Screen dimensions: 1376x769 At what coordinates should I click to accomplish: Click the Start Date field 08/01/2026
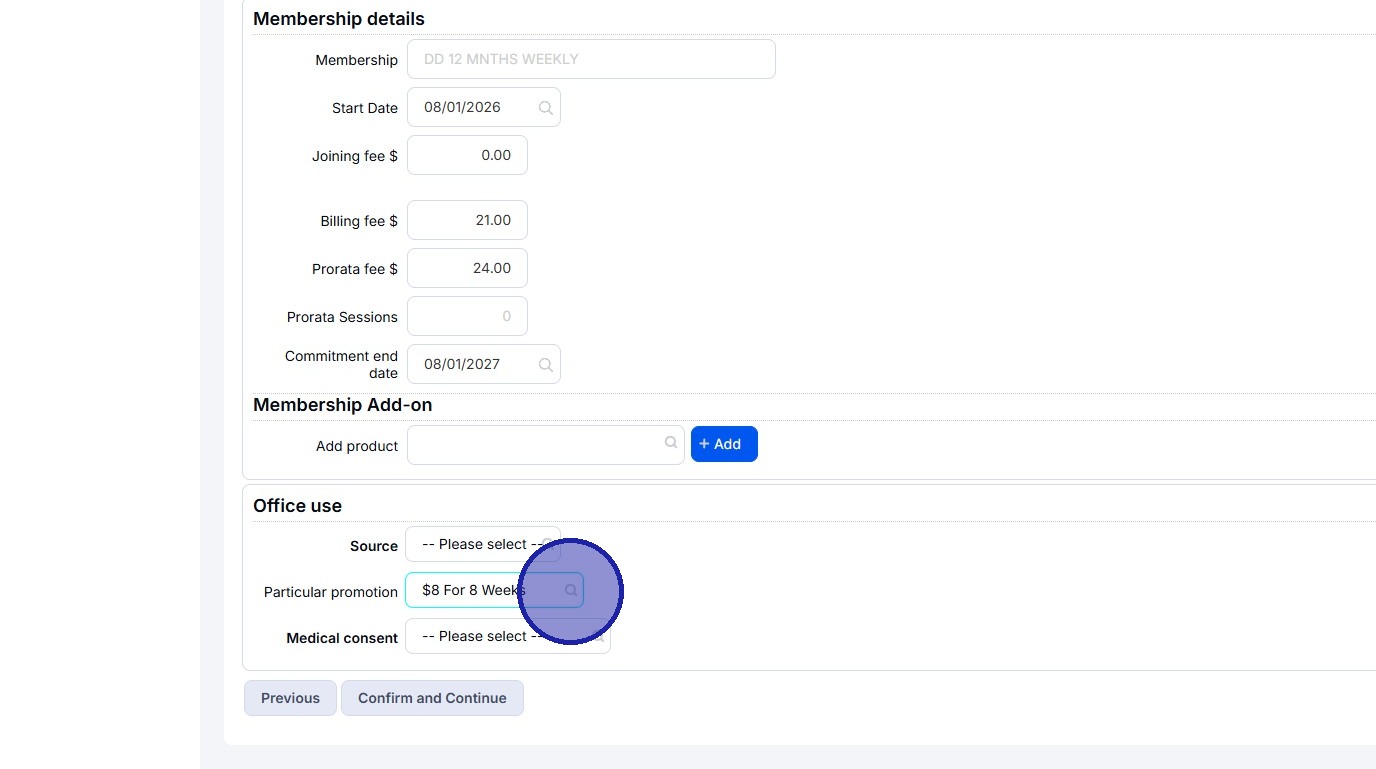pos(484,107)
